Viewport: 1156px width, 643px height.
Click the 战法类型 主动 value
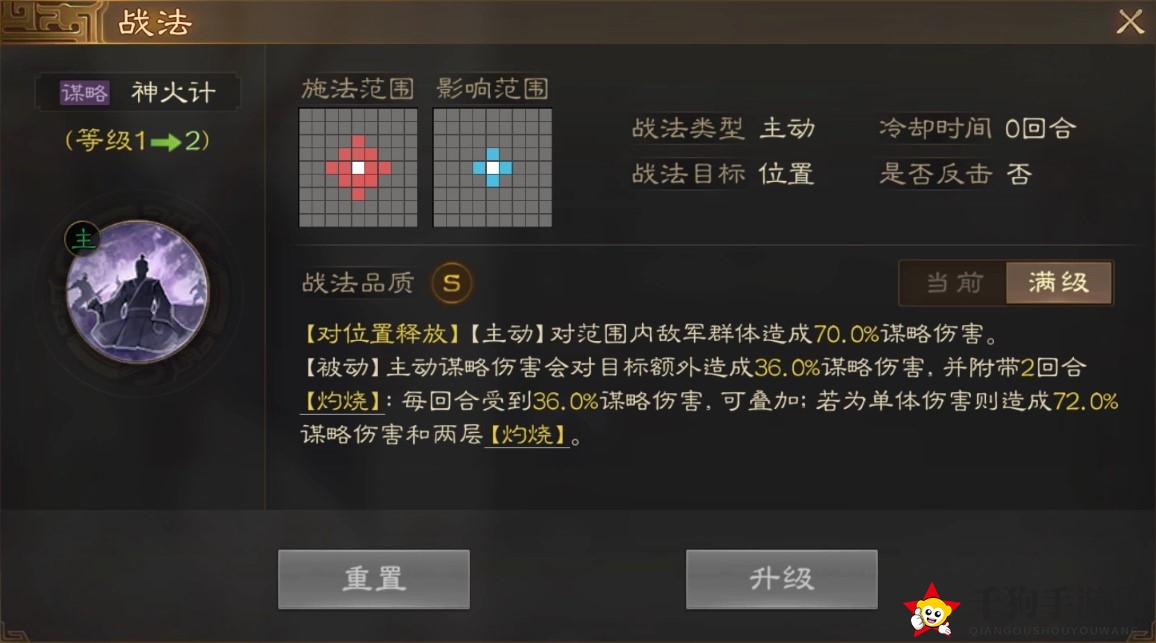pyautogui.click(x=787, y=129)
